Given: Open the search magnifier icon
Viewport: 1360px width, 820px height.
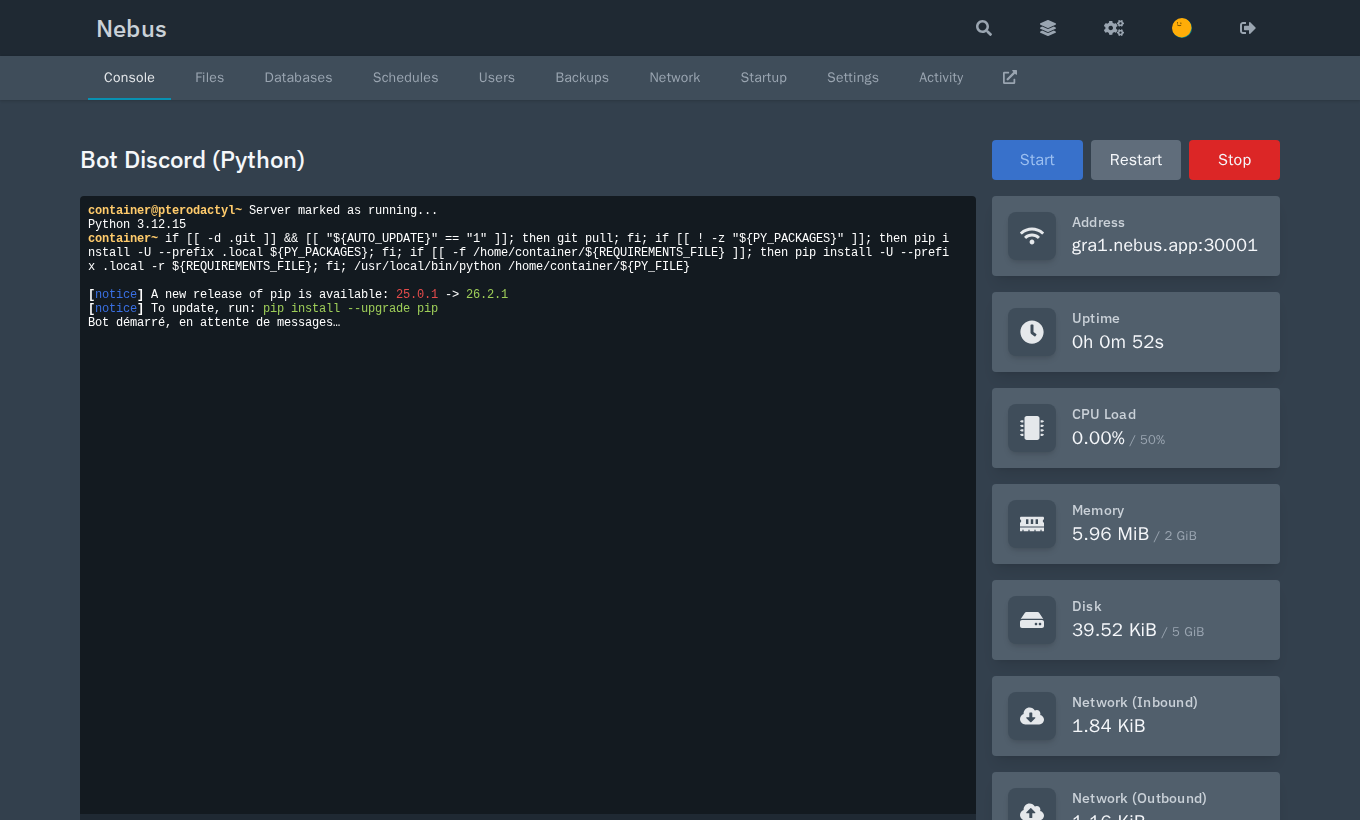Looking at the screenshot, I should tap(984, 28).
